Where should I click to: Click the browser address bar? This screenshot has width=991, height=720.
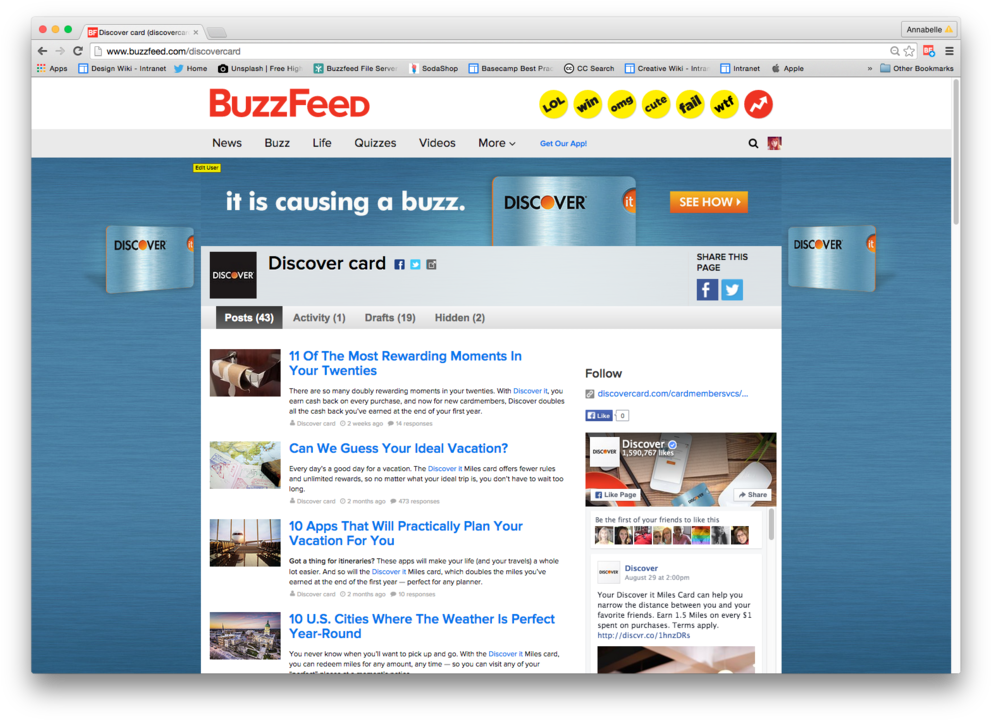[x=490, y=51]
